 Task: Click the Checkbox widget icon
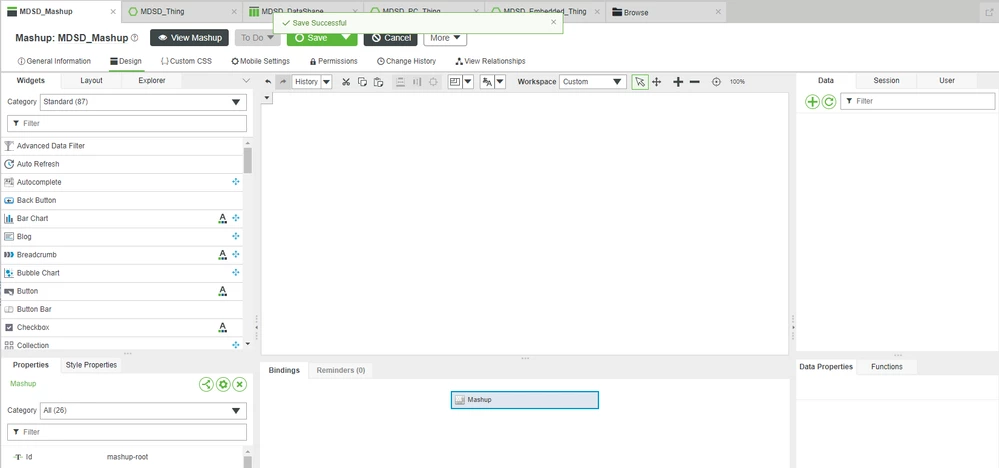pyautogui.click(x=9, y=327)
